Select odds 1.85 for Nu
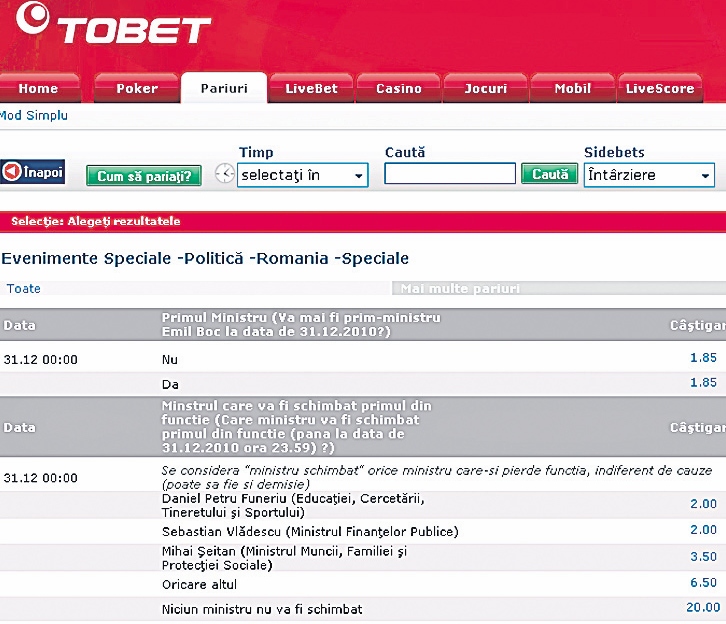Image resolution: width=726 pixels, height=624 pixels. (x=703, y=357)
